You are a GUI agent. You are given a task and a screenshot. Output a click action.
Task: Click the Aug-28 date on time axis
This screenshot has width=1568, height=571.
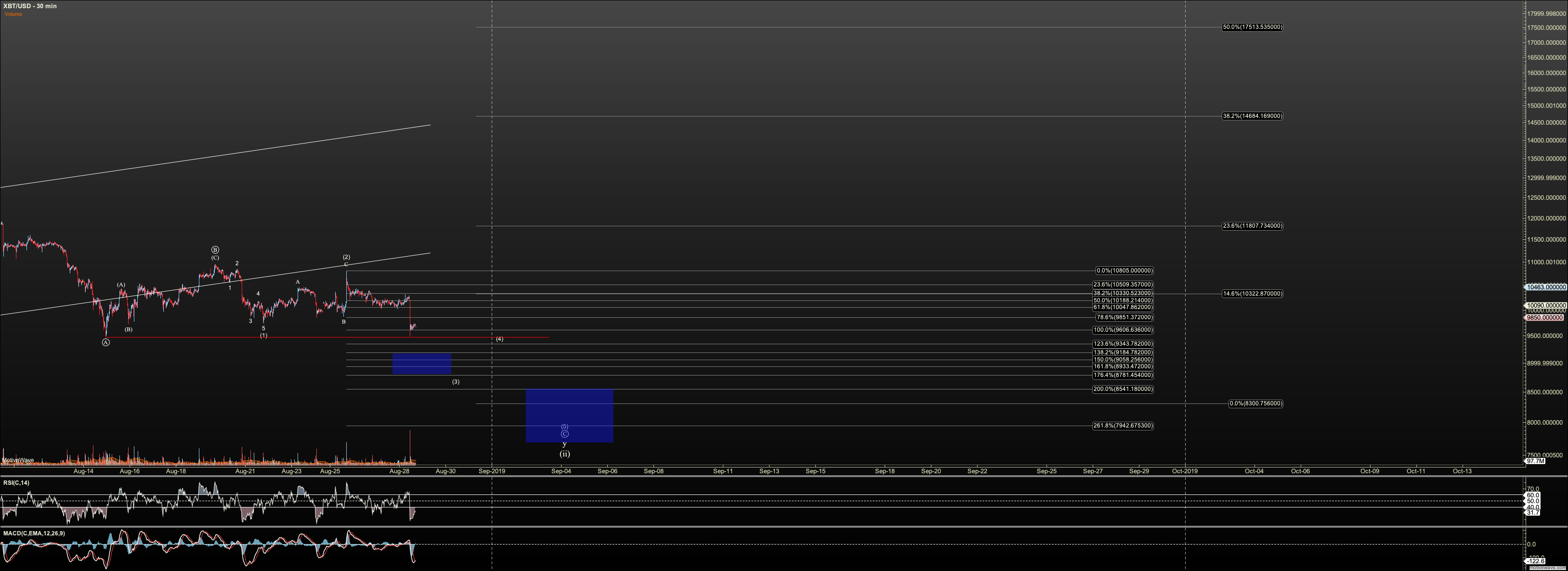(399, 471)
